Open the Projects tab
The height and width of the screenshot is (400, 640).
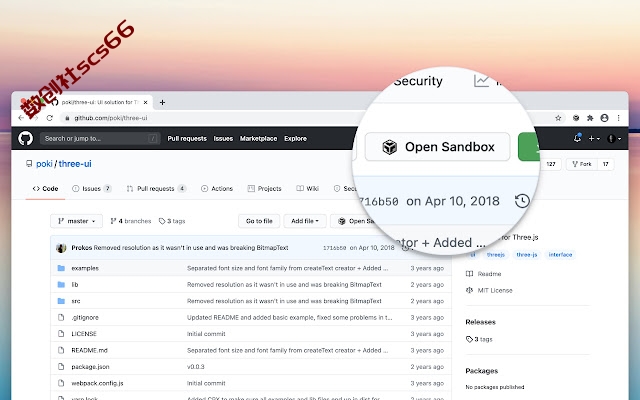[x=264, y=189]
